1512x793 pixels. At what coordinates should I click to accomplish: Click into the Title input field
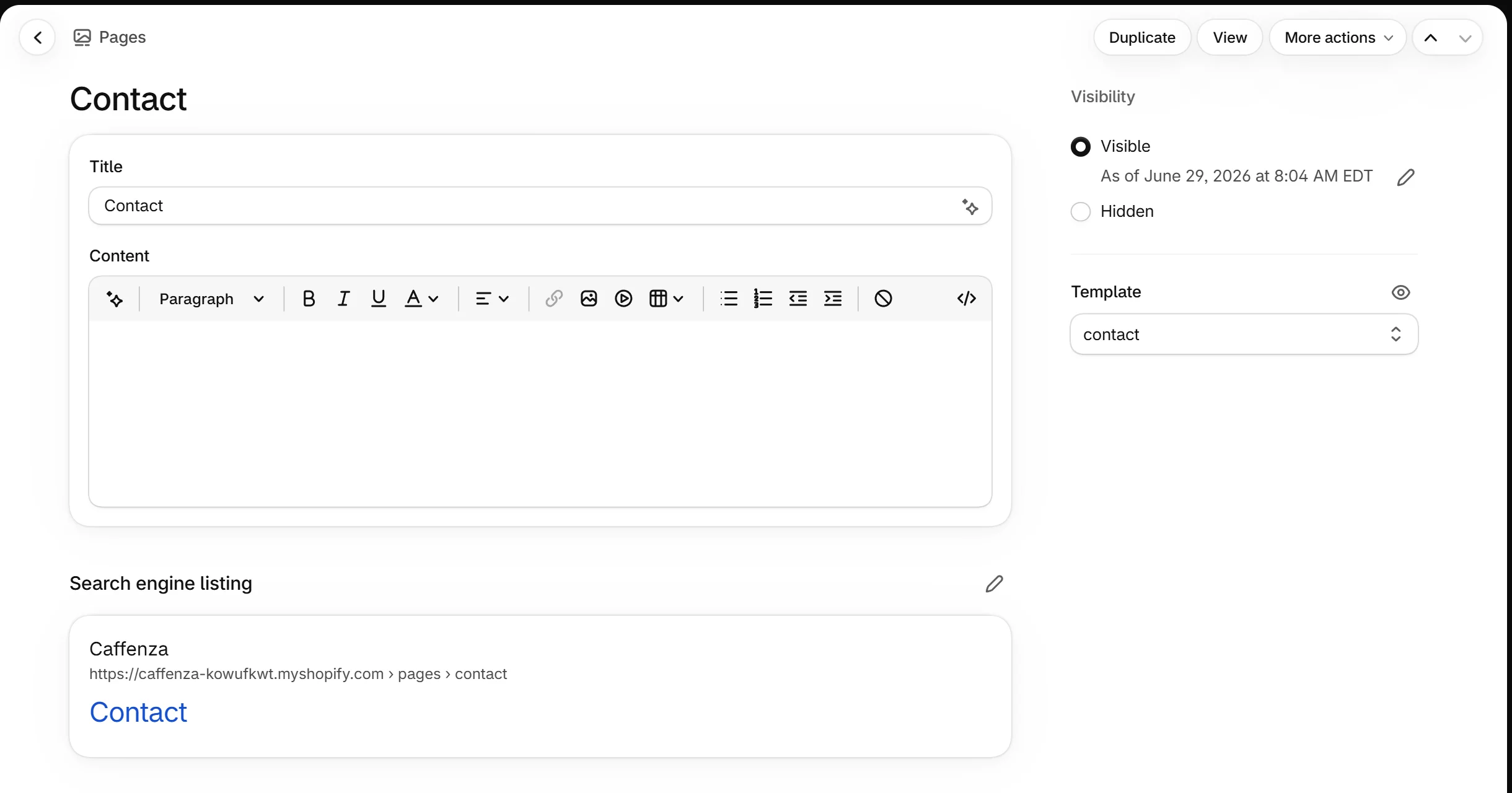coord(540,206)
